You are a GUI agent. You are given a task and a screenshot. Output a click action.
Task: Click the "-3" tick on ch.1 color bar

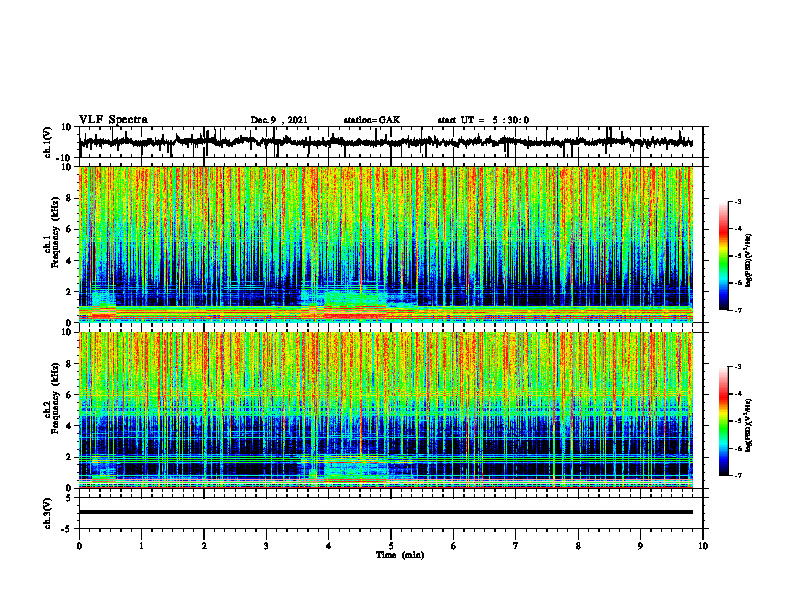[x=738, y=201]
